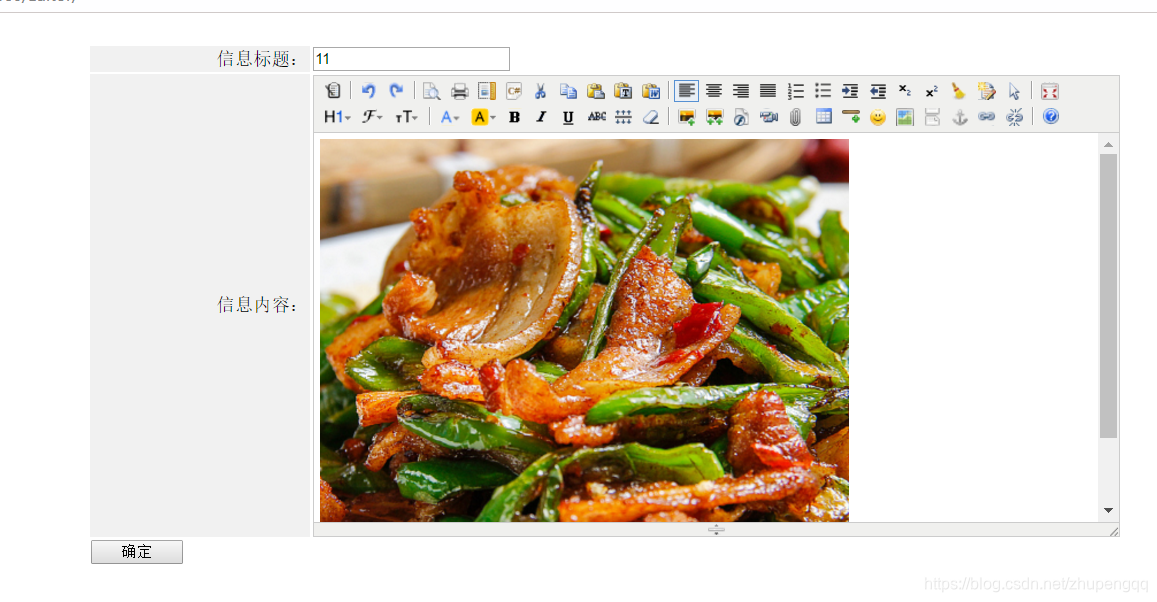Open the highlight background color picker

483,117
